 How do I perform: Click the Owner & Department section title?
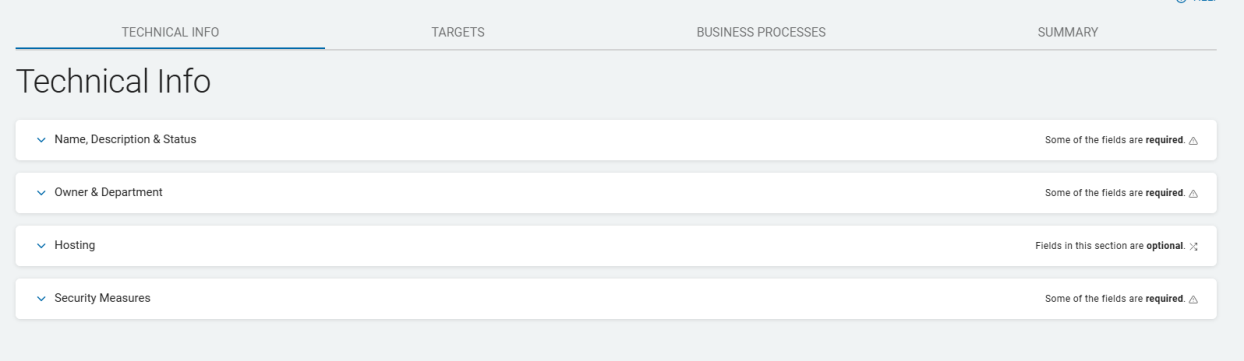[108, 192]
